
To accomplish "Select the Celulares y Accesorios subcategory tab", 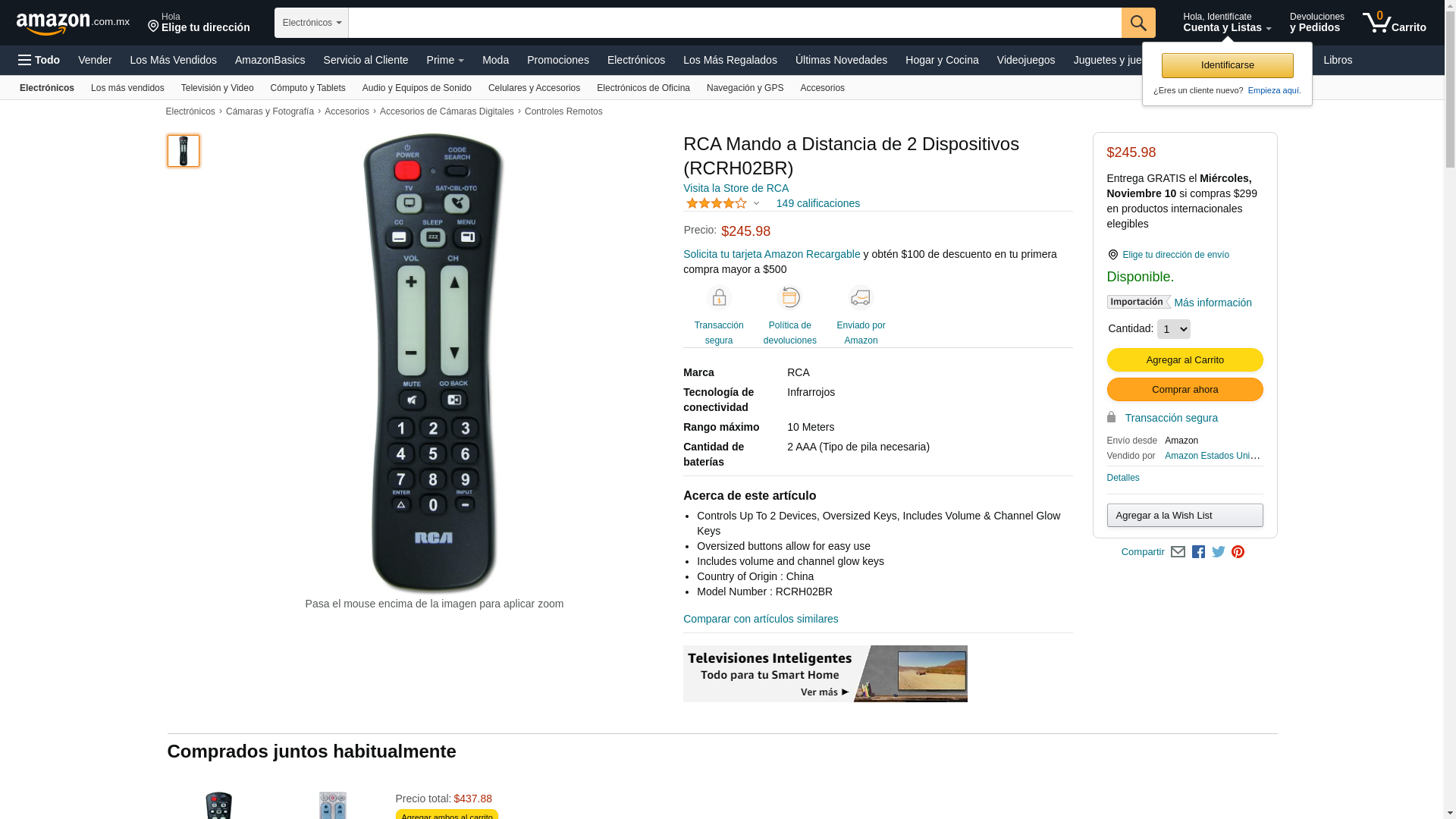I will (534, 88).
